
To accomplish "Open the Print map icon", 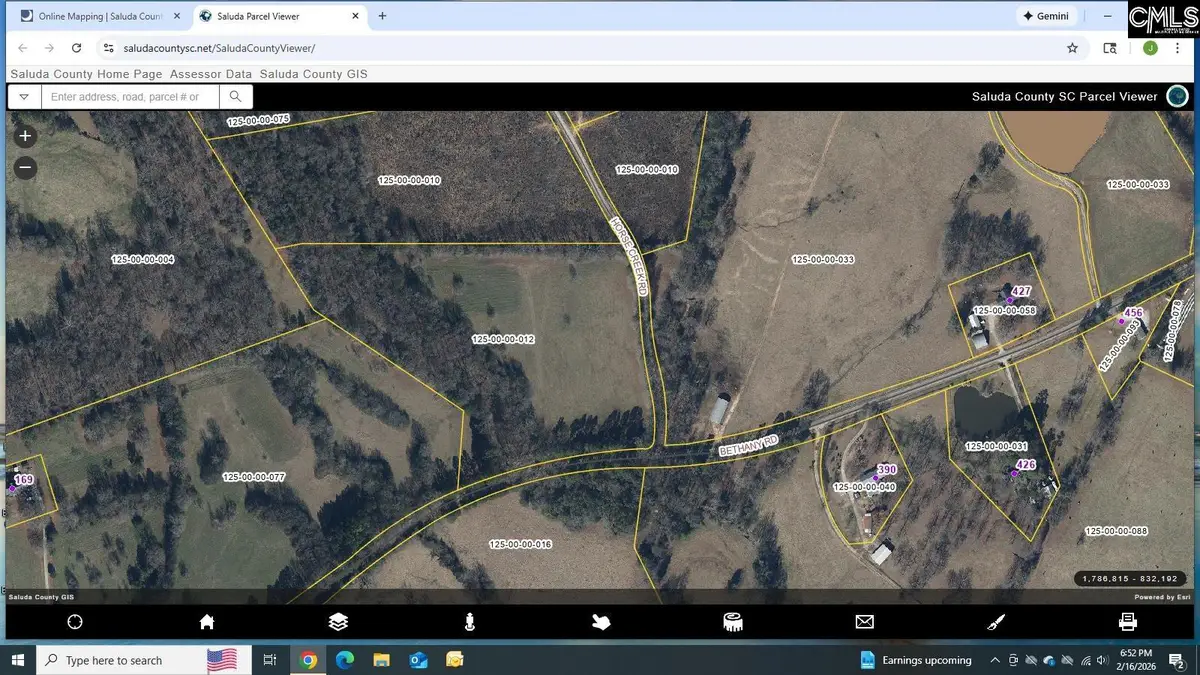I will 1128,622.
